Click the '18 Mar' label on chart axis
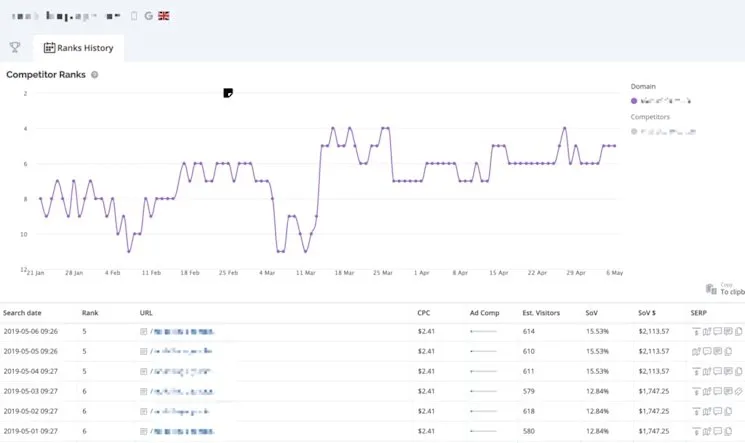 pyautogui.click(x=344, y=273)
